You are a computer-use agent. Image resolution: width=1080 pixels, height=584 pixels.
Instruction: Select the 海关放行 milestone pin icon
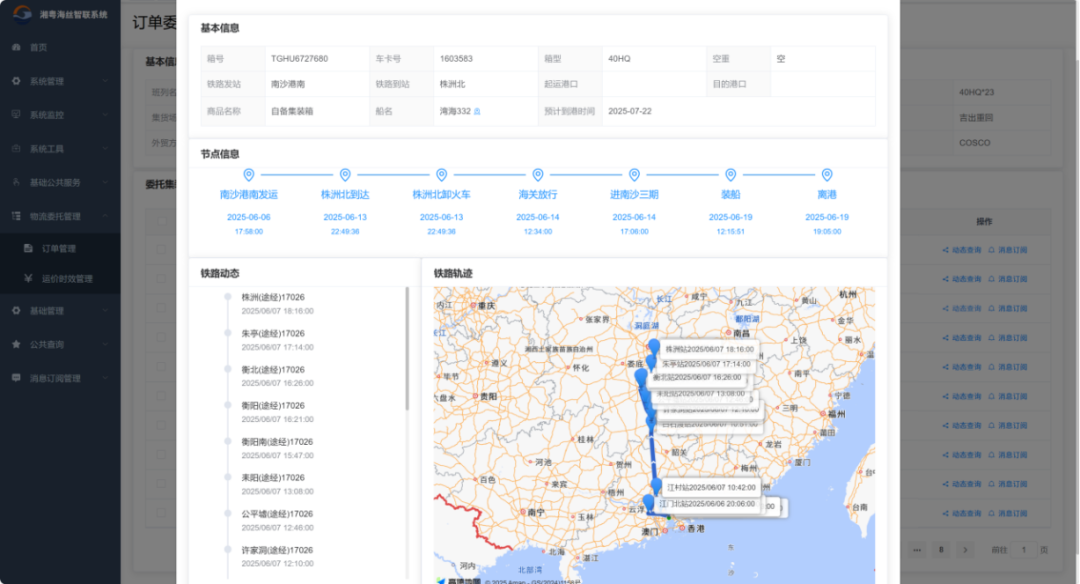538,175
